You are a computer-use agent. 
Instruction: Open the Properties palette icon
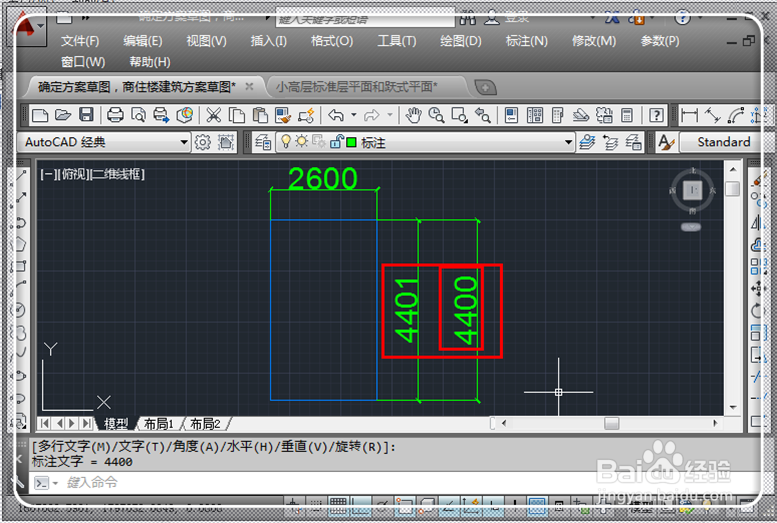(511, 116)
